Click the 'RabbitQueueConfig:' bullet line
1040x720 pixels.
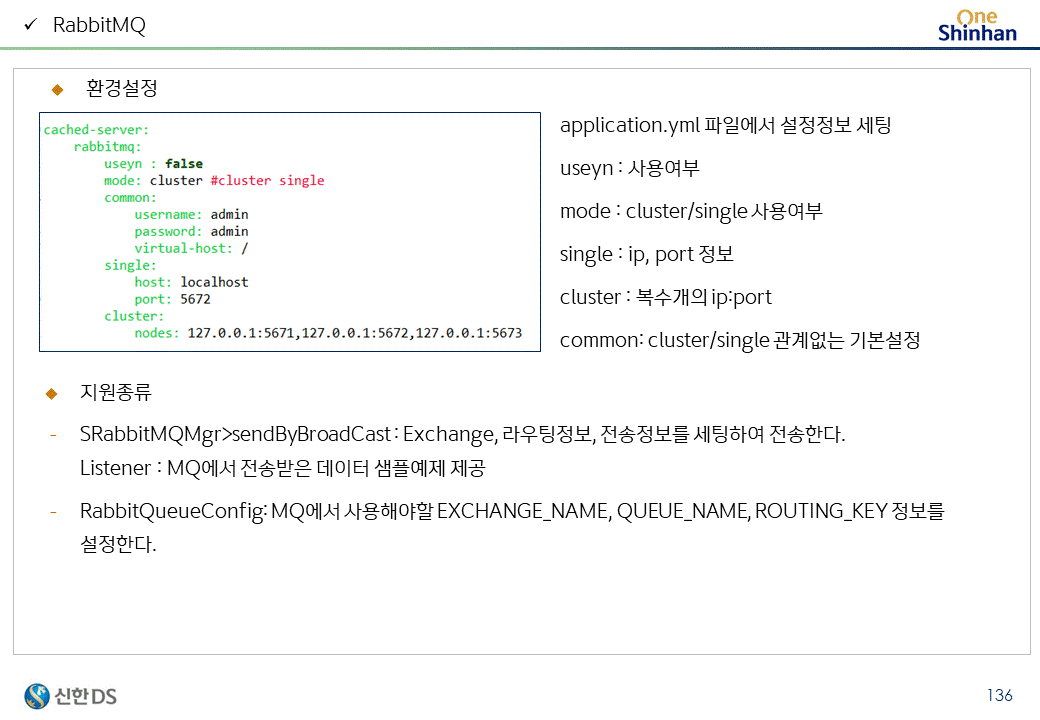click(x=512, y=511)
